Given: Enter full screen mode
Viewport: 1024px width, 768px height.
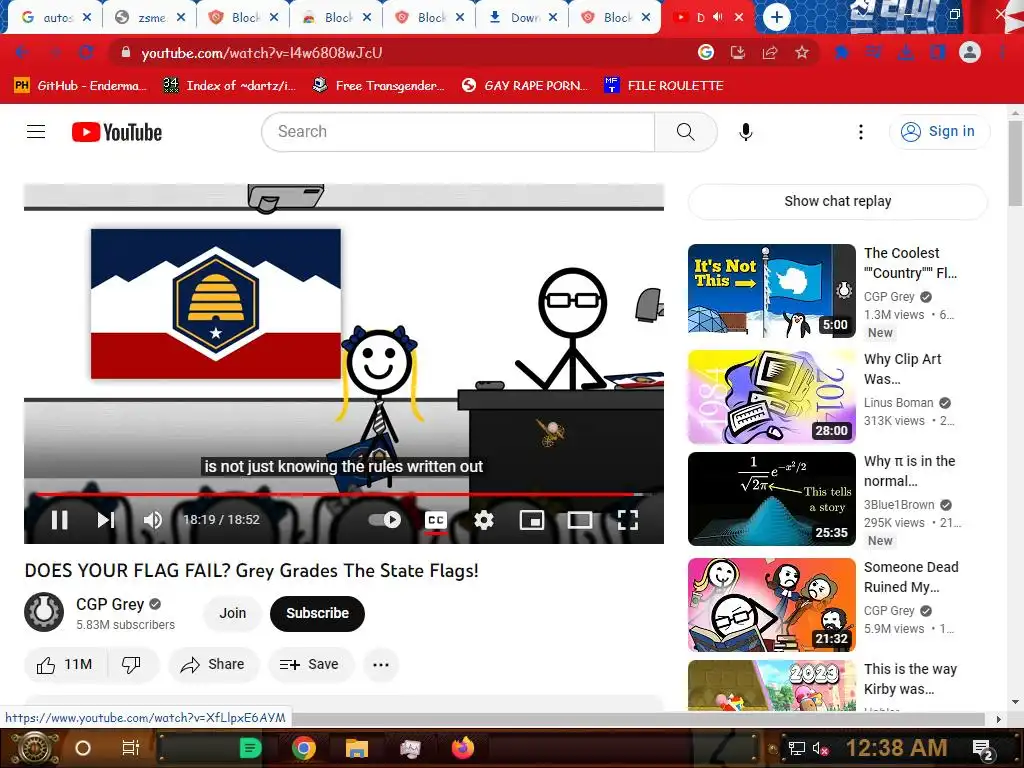Looking at the screenshot, I should coord(628,520).
